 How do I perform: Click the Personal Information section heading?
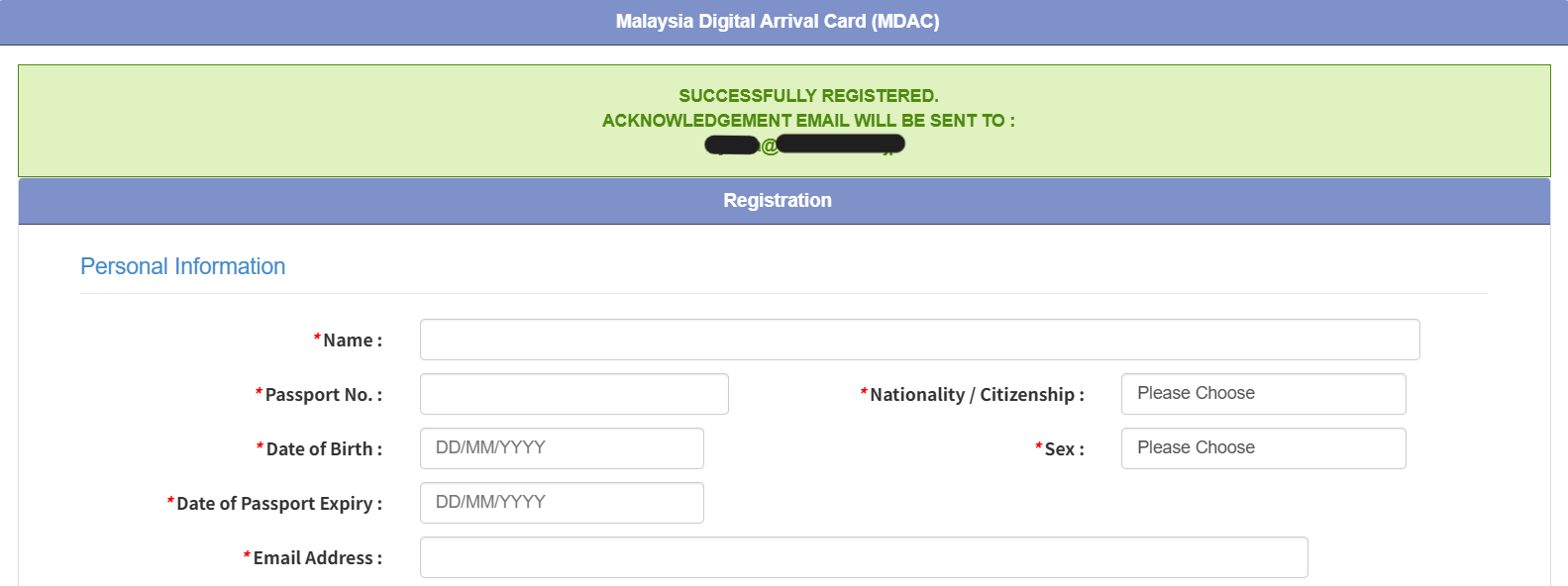[183, 266]
